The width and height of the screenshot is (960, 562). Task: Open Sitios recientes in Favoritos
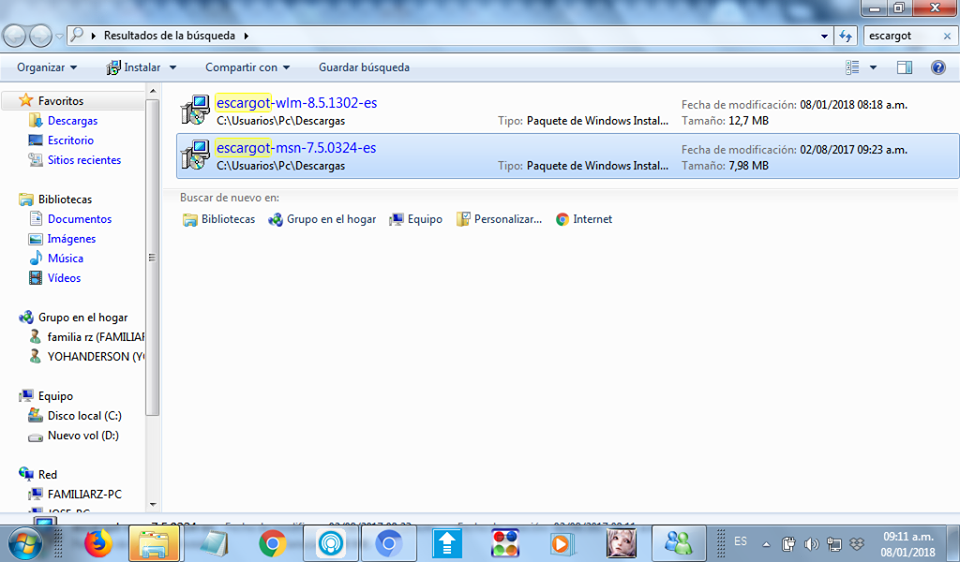pos(84,160)
